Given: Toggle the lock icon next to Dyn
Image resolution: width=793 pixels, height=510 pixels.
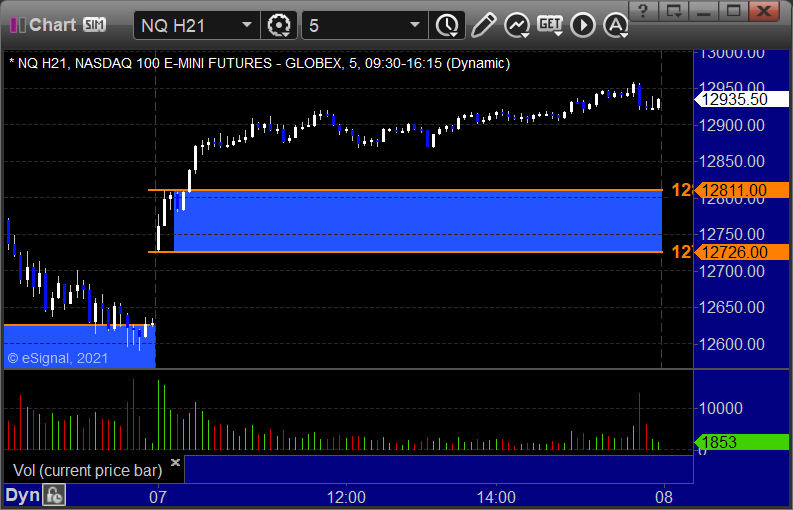Looking at the screenshot, I should pyautogui.click(x=54, y=495).
